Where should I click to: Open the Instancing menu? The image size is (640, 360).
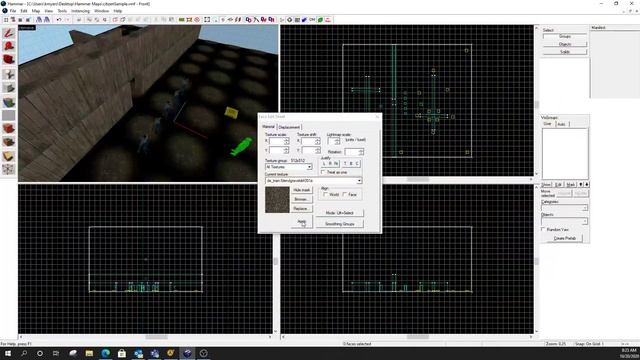80,11
